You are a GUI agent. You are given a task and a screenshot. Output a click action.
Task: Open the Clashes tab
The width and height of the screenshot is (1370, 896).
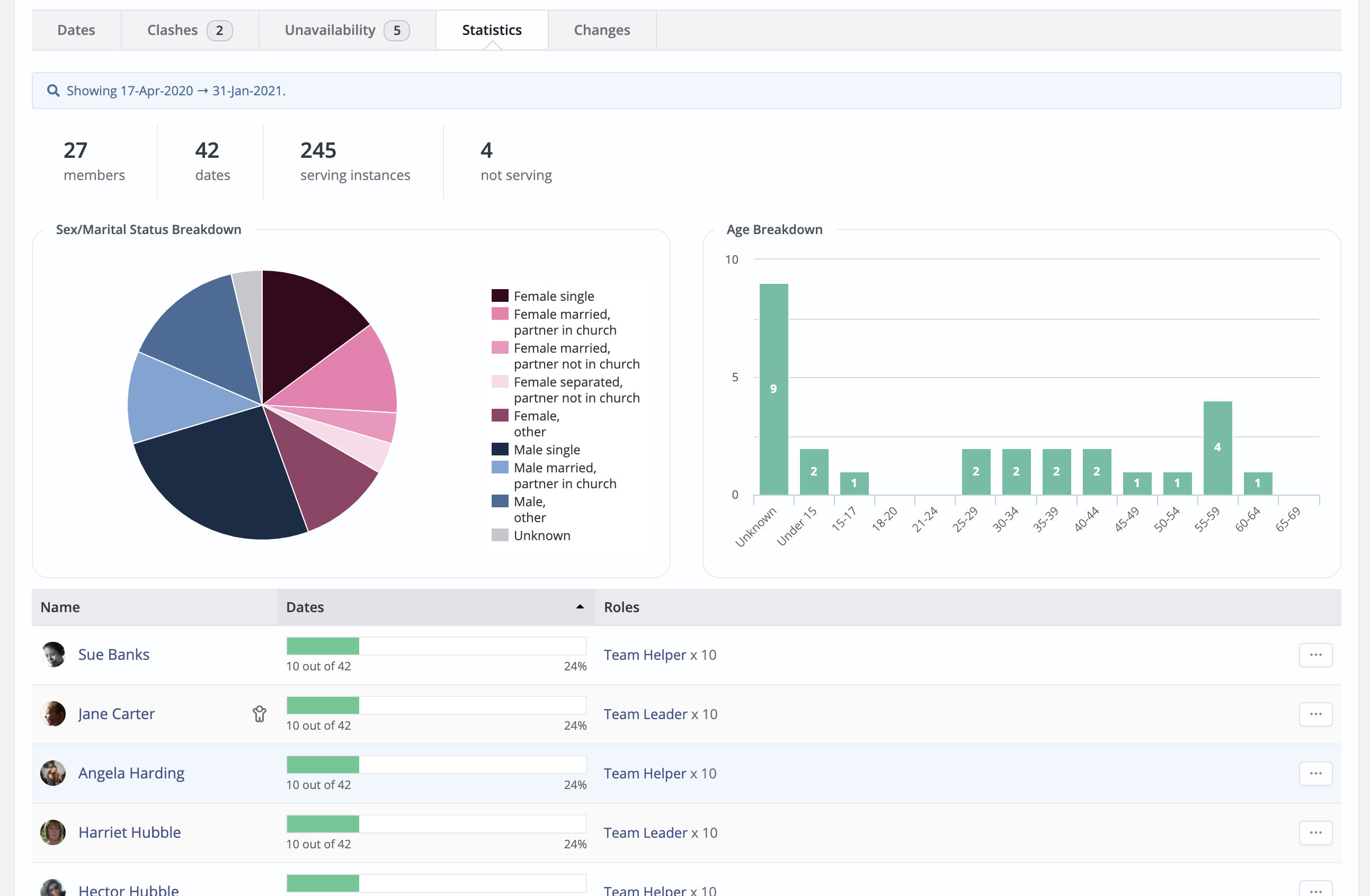point(172,29)
